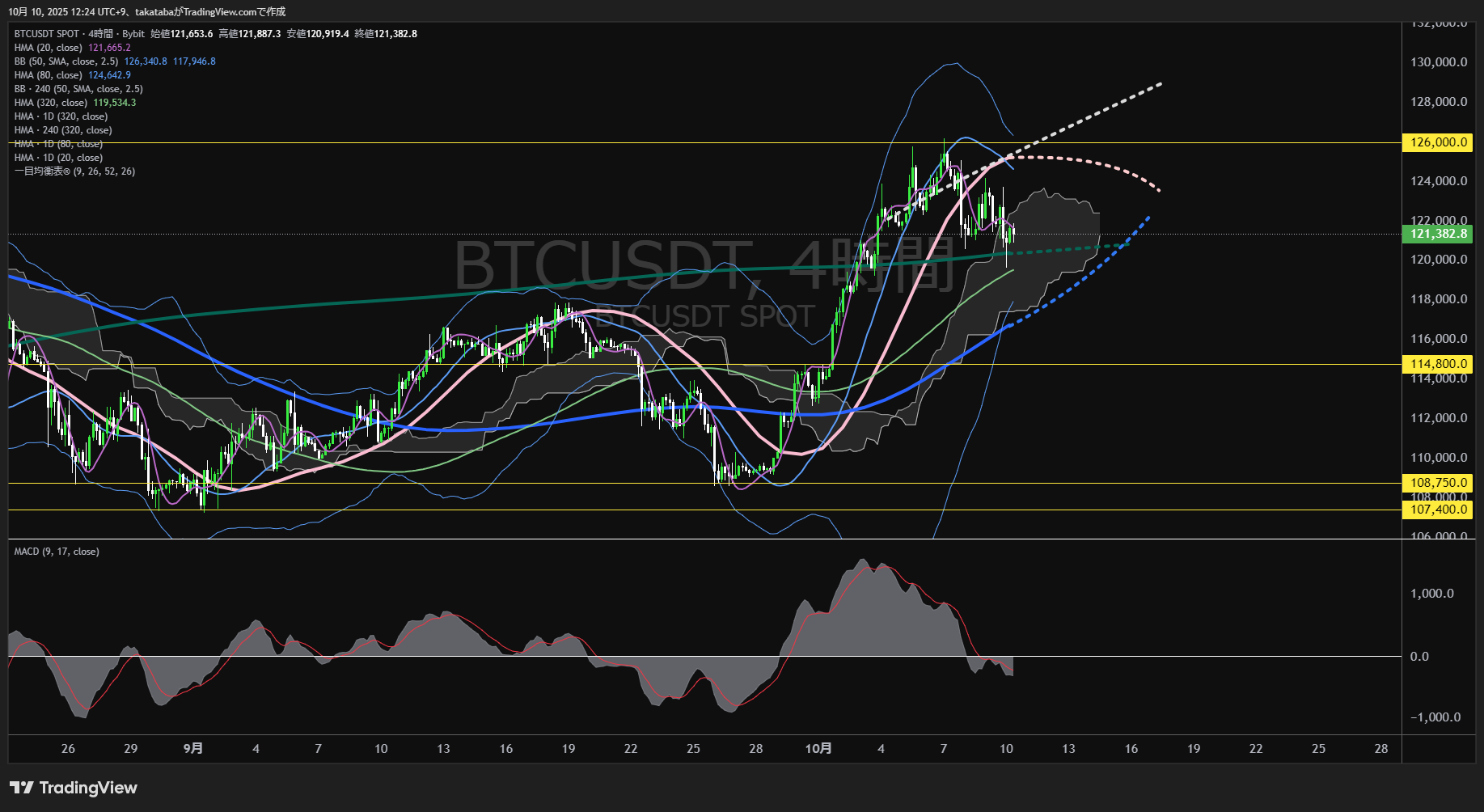Click the 108,750.0 yellow price label
The height and width of the screenshot is (812, 1484).
pyautogui.click(x=1438, y=483)
